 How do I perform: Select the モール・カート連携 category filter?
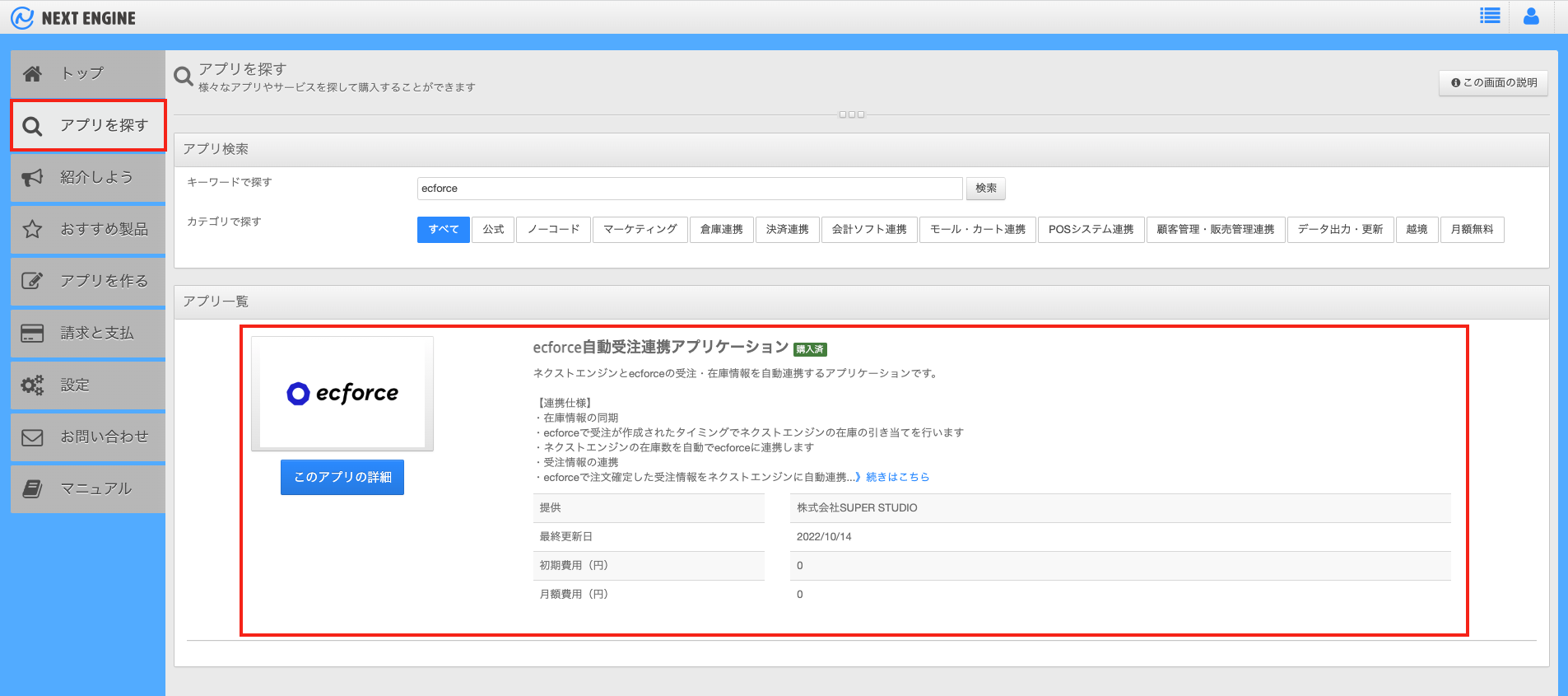pyautogui.click(x=978, y=230)
